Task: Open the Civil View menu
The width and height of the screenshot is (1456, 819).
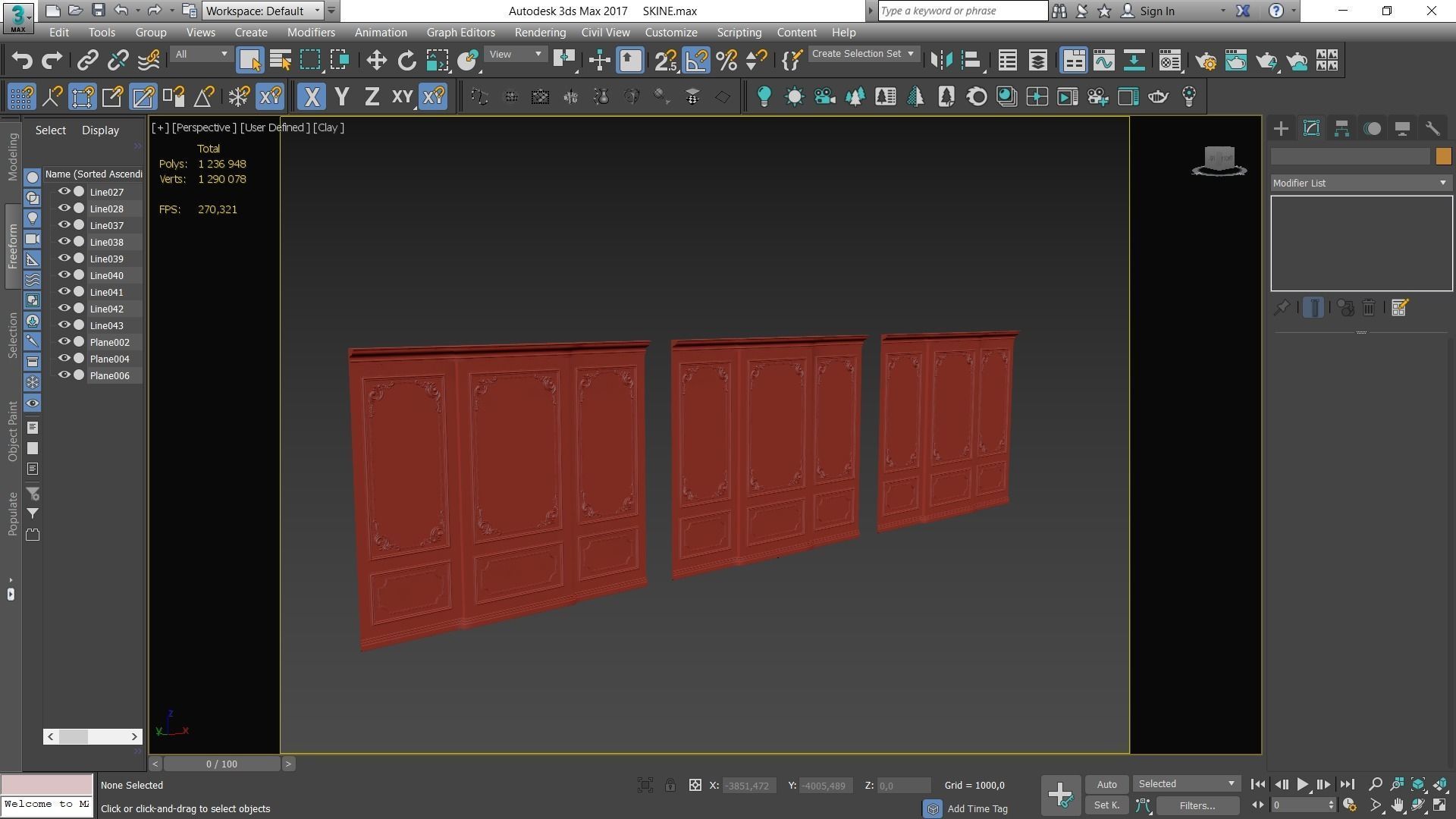Action: point(605,33)
